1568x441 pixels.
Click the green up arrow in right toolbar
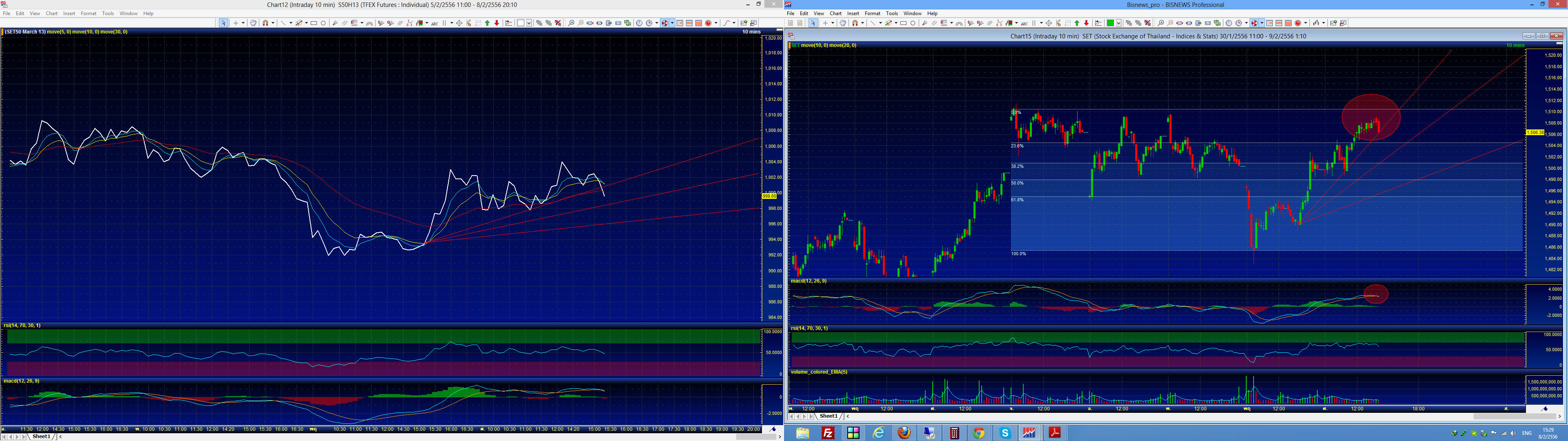pyautogui.click(x=1077, y=23)
